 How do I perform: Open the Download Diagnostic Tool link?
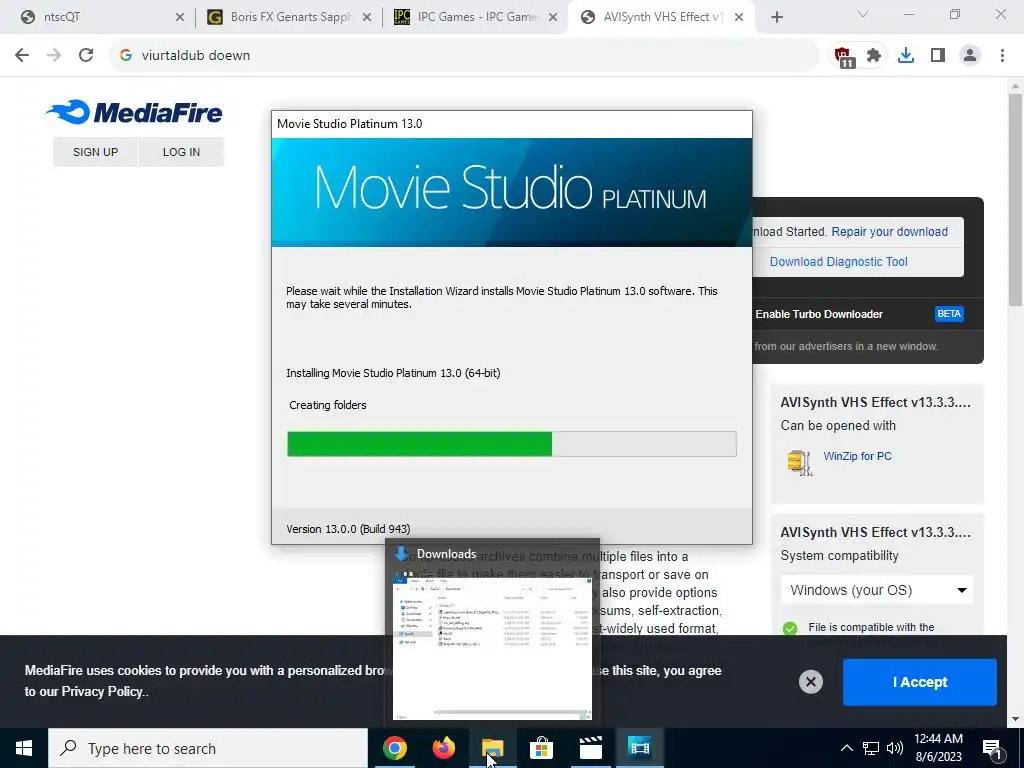839,262
